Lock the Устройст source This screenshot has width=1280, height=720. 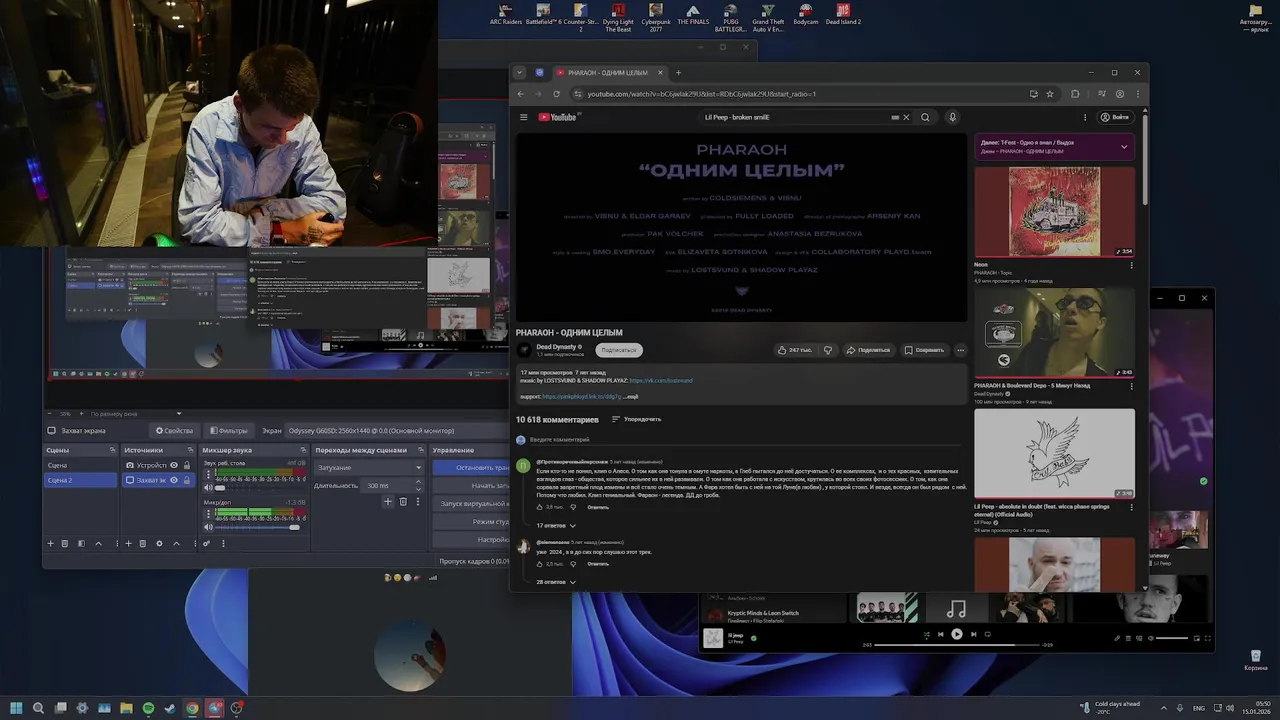point(187,465)
